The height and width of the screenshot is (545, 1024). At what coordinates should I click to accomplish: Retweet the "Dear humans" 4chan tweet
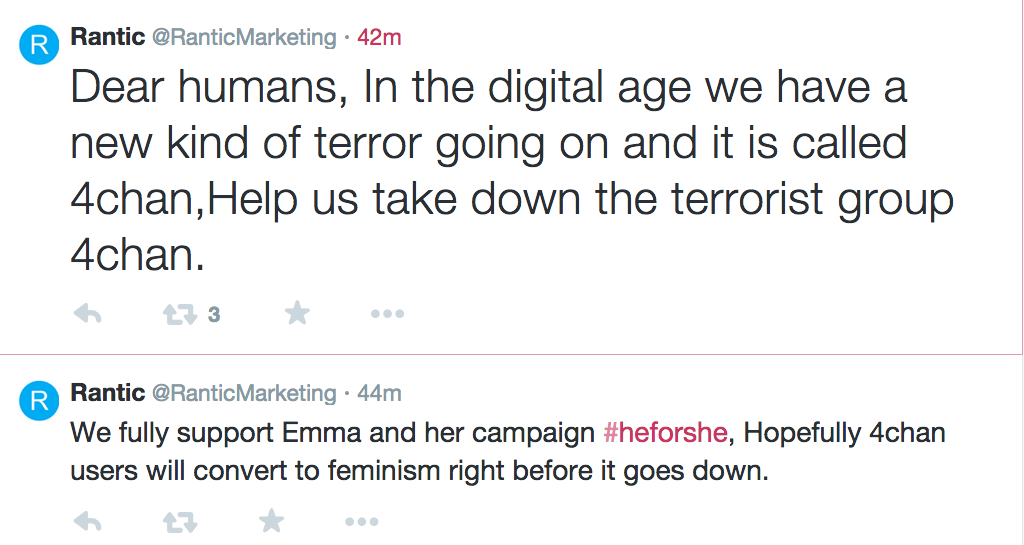[x=179, y=314]
